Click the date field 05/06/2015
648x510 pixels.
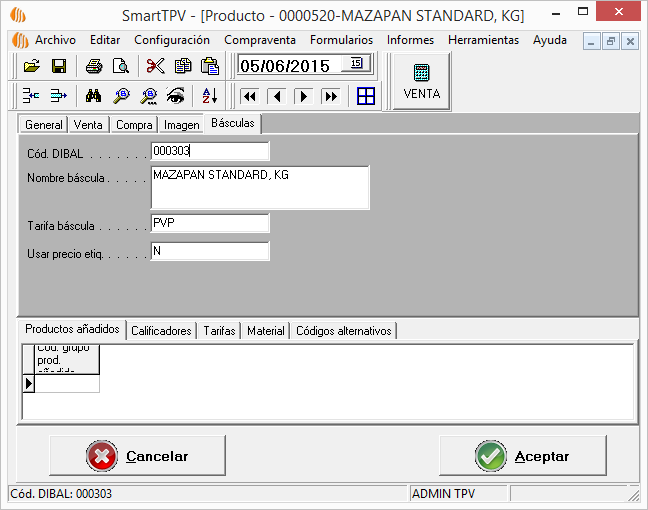(289, 66)
